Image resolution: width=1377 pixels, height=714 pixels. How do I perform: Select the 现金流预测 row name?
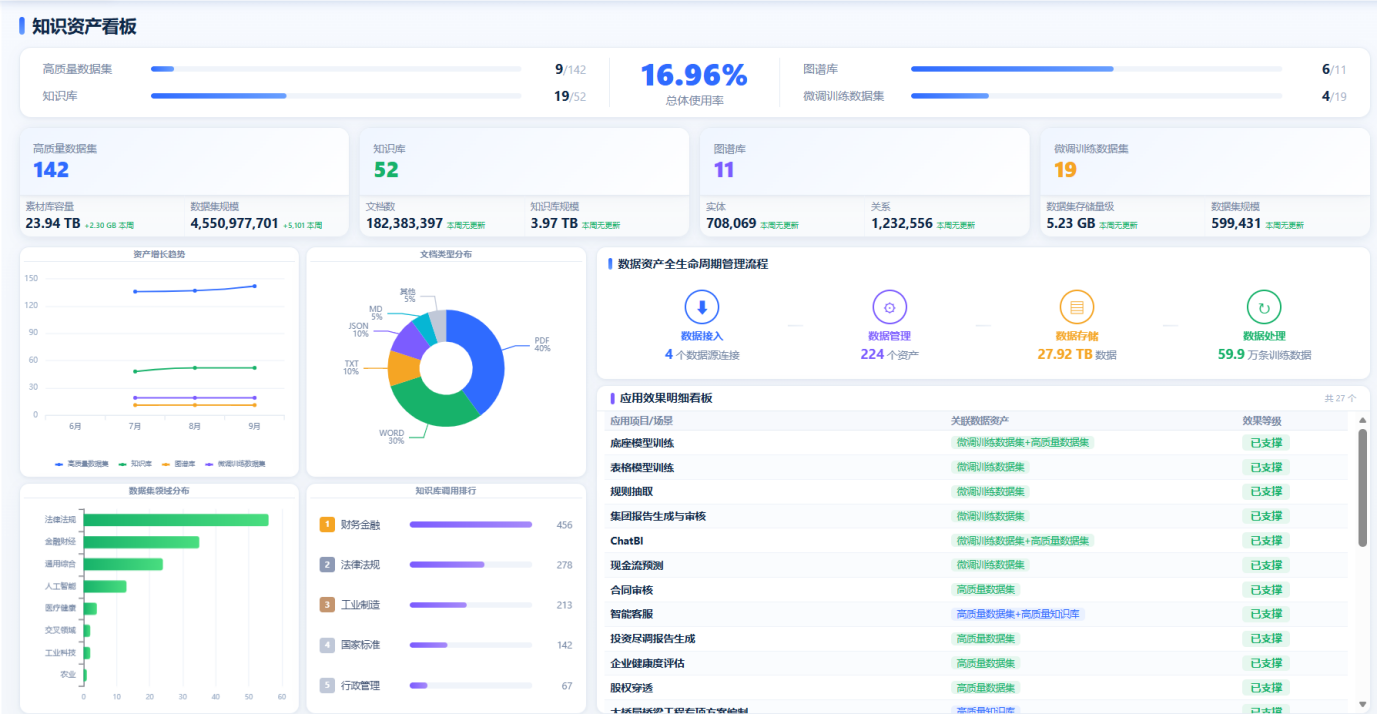(x=636, y=565)
